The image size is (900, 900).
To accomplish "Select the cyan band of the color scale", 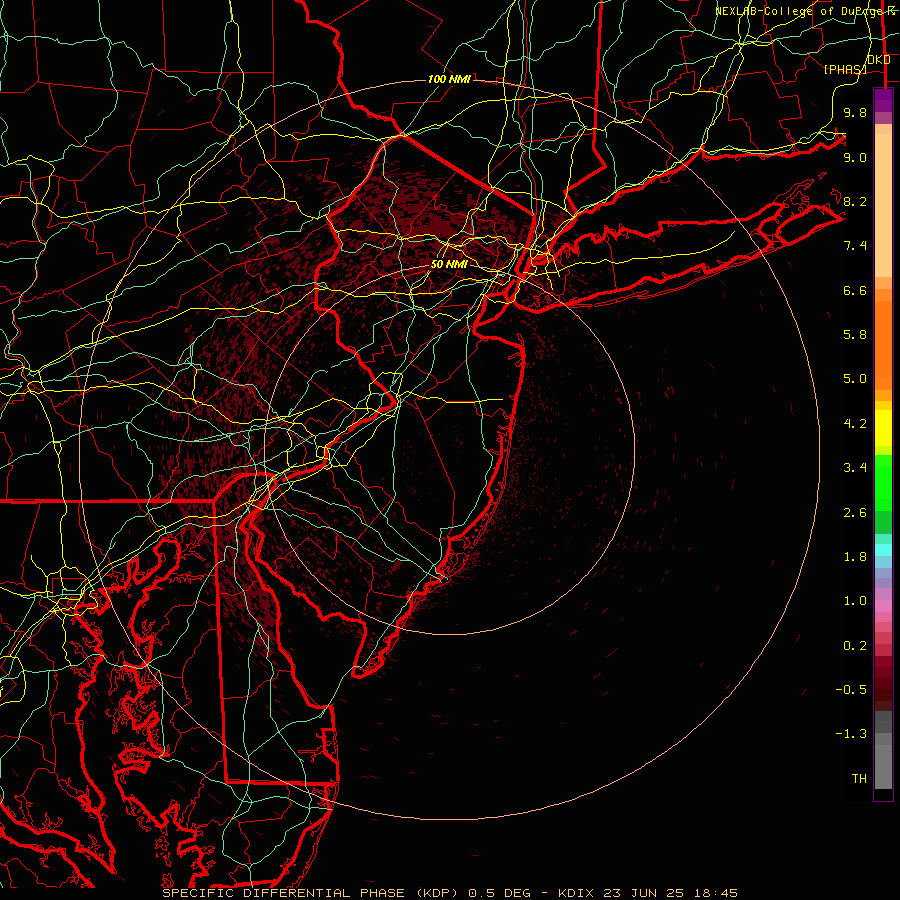I will [883, 550].
